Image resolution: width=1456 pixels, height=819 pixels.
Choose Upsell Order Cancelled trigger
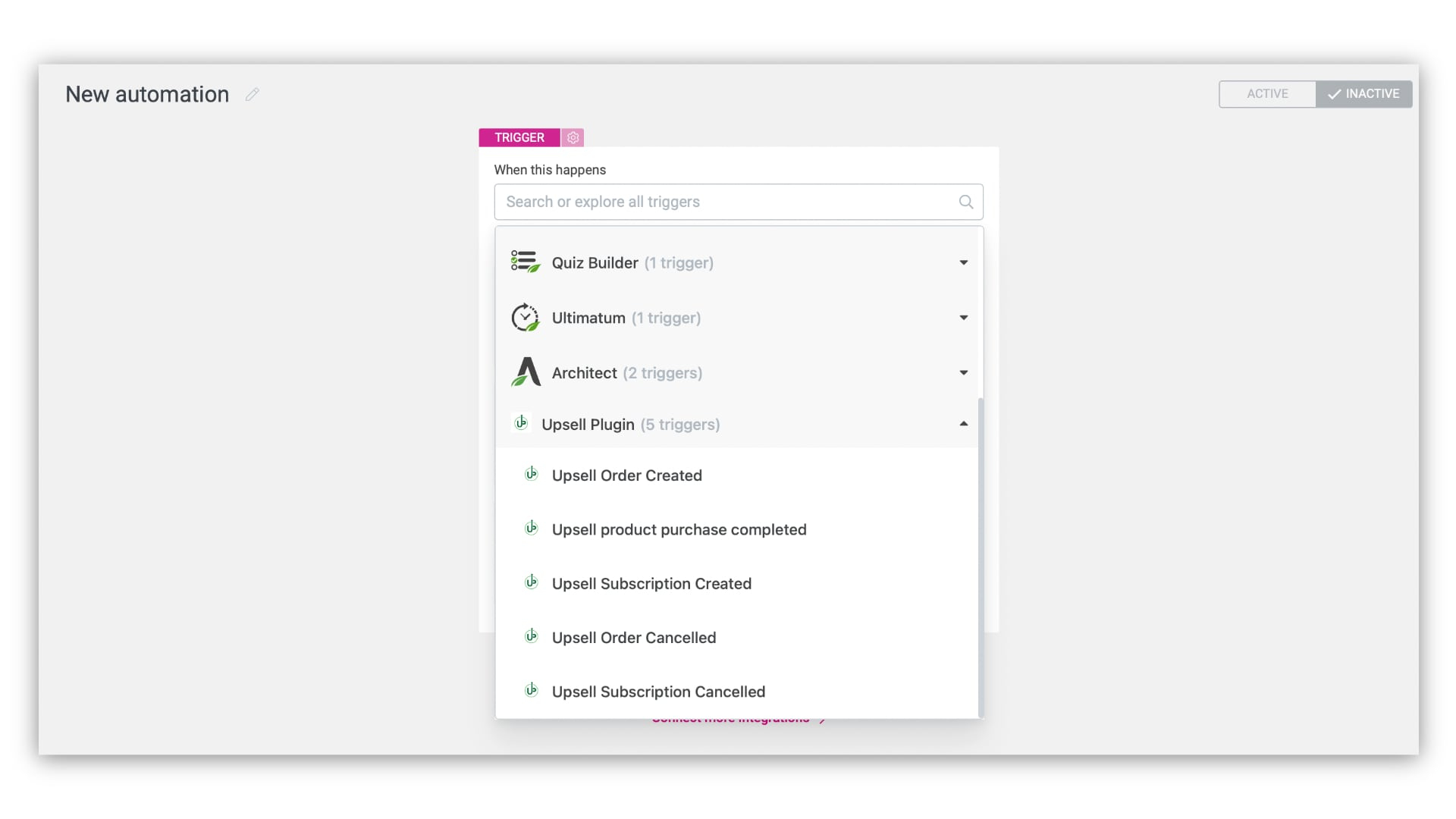pyautogui.click(x=736, y=638)
